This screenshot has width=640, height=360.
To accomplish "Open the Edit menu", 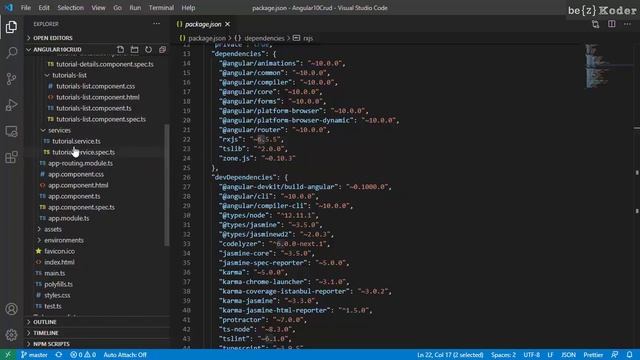I will (x=44, y=8).
